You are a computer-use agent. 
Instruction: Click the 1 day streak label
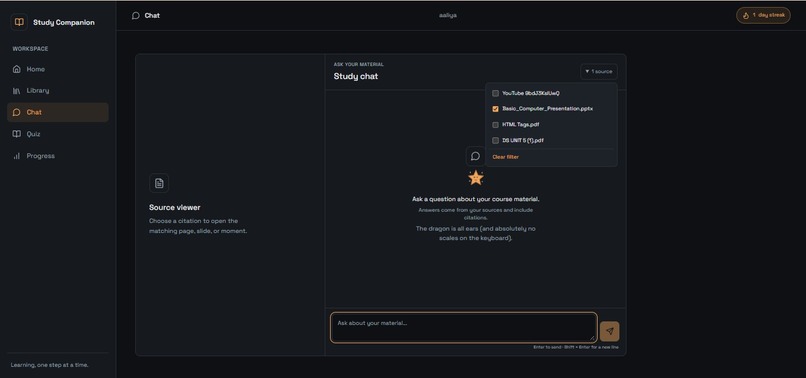(768, 15)
